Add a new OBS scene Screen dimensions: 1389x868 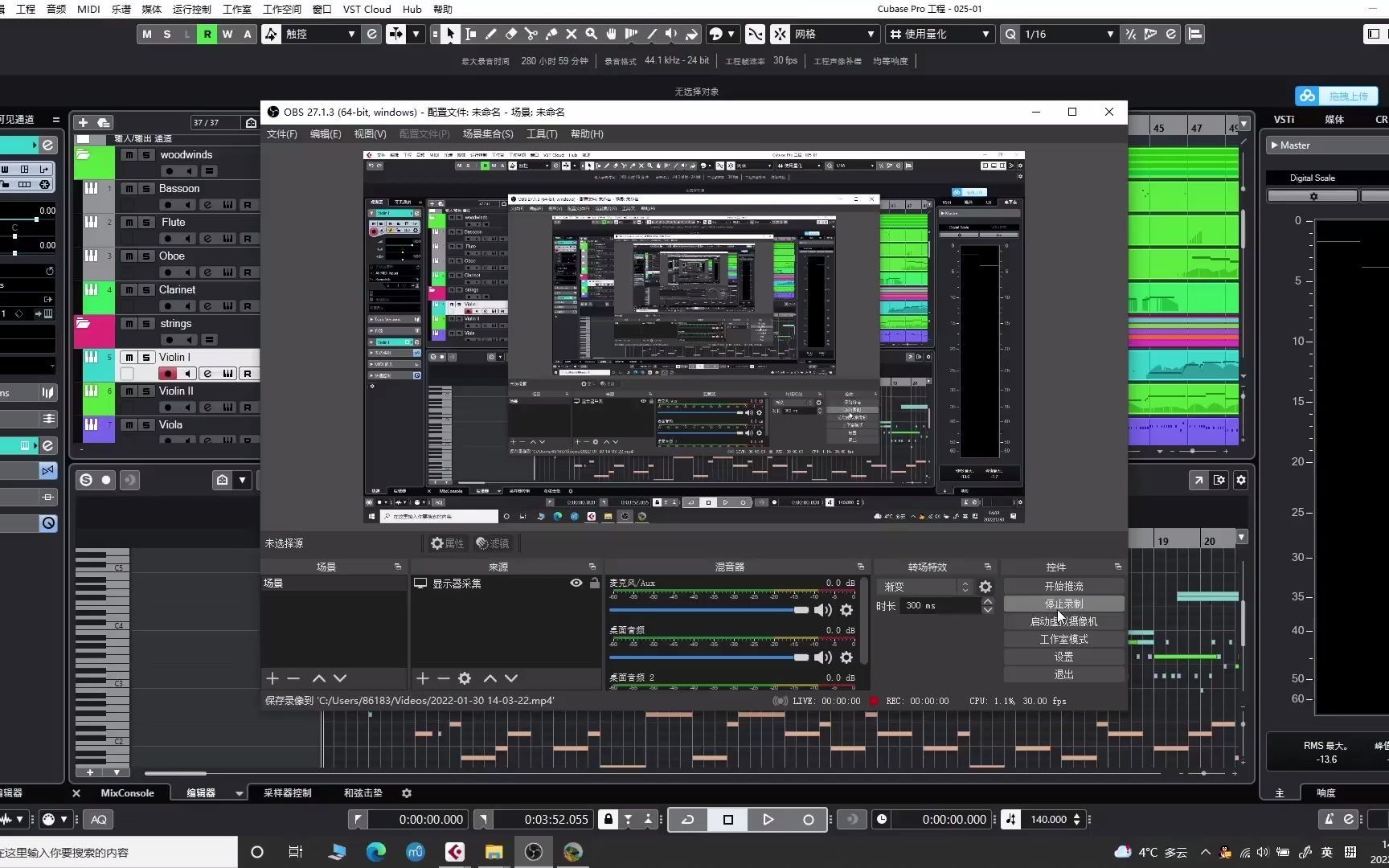(x=272, y=678)
